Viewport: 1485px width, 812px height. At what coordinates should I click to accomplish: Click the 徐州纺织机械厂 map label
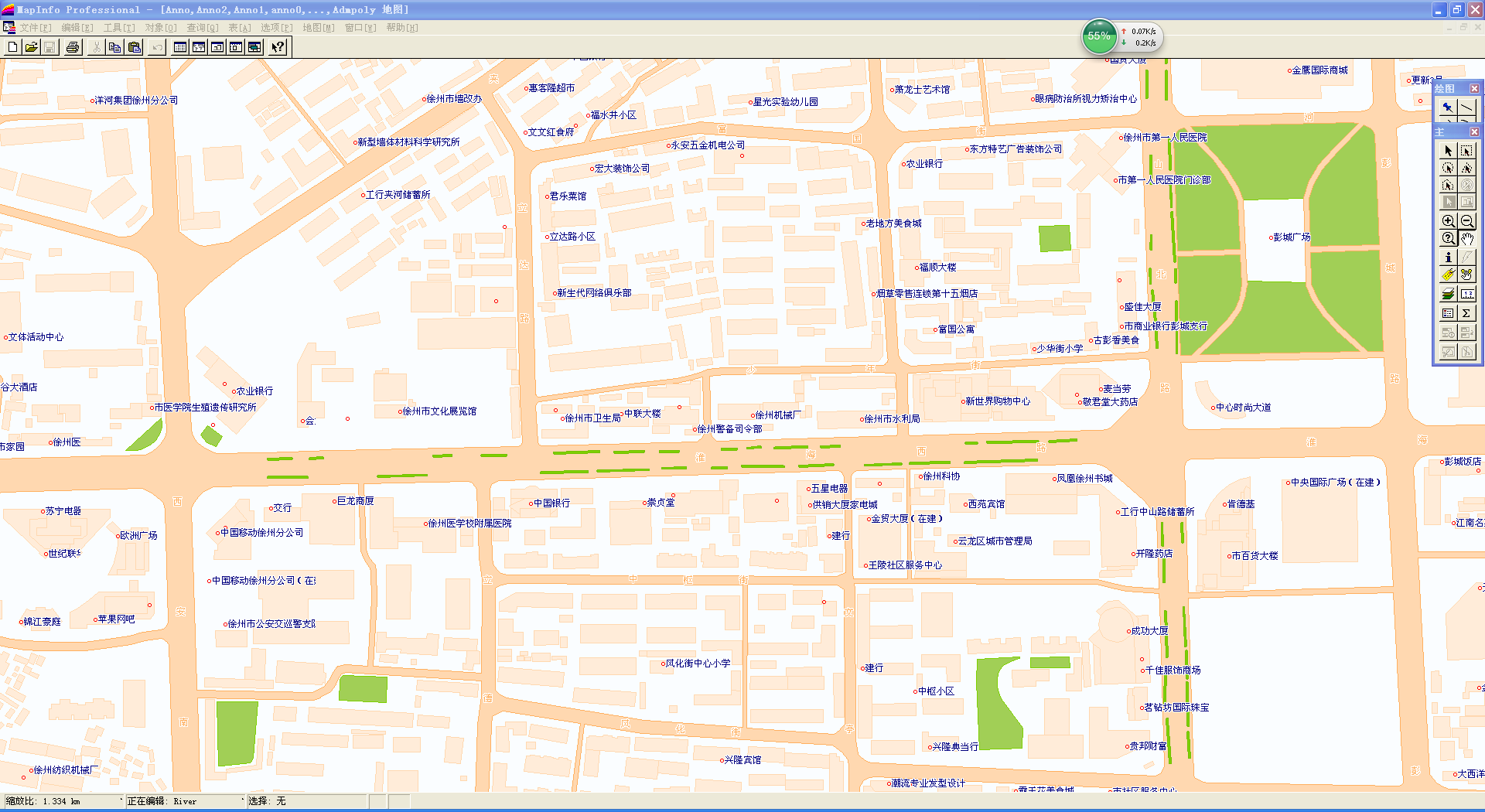coord(66,770)
